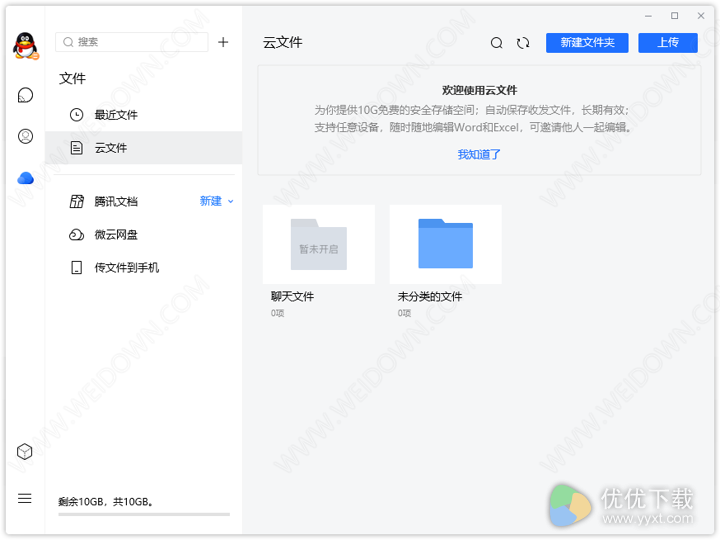This screenshot has height=540, width=720.
Task: Open the cube apps icon
Action: tap(25, 452)
